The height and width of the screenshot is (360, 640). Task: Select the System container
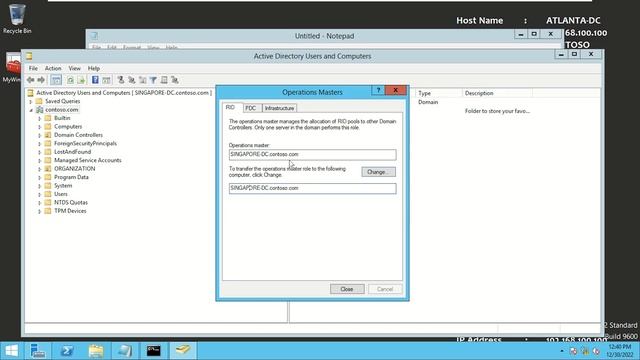click(63, 186)
